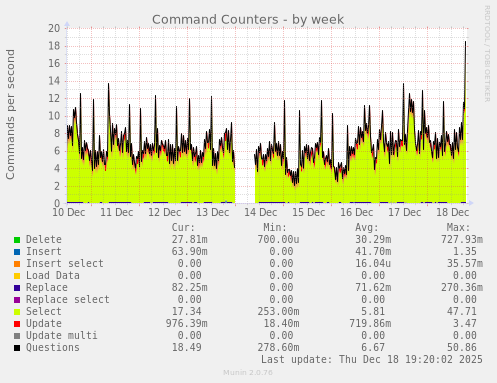497x383 pixels.
Task: Click the dark blue Replace legend swatch
Action: pos(17,288)
